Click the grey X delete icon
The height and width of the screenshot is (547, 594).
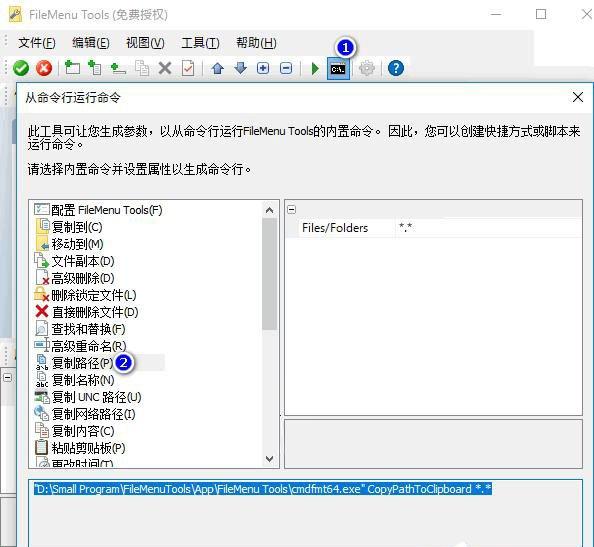165,69
